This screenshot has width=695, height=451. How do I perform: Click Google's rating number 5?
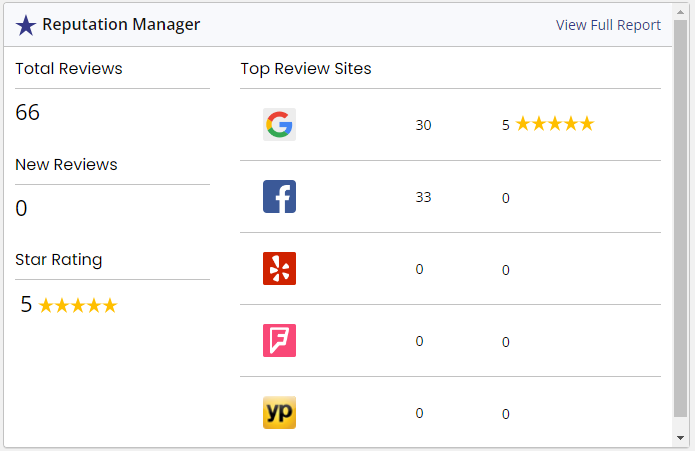tap(506, 125)
